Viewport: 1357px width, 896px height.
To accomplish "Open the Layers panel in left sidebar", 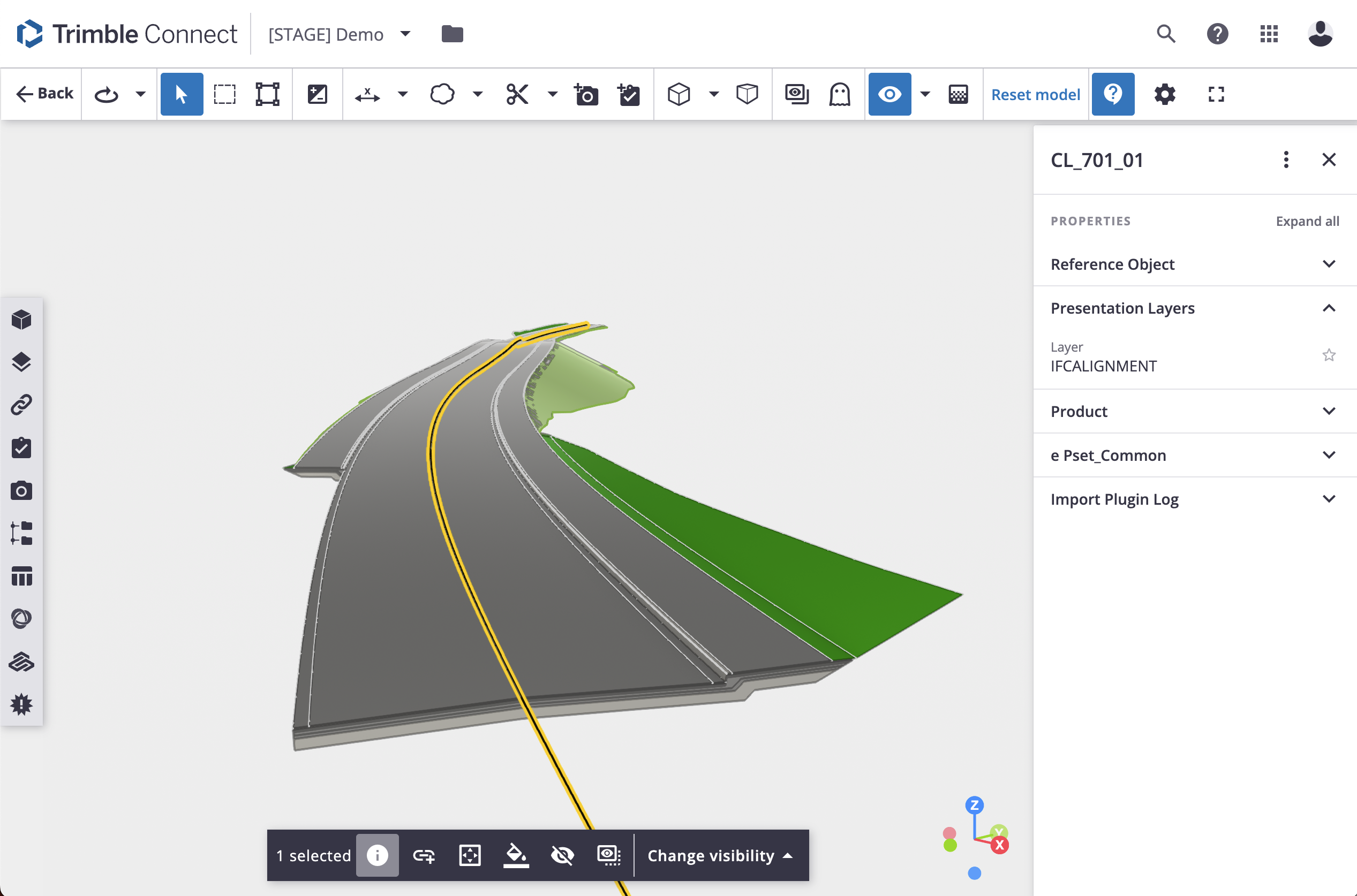I will pyautogui.click(x=22, y=362).
